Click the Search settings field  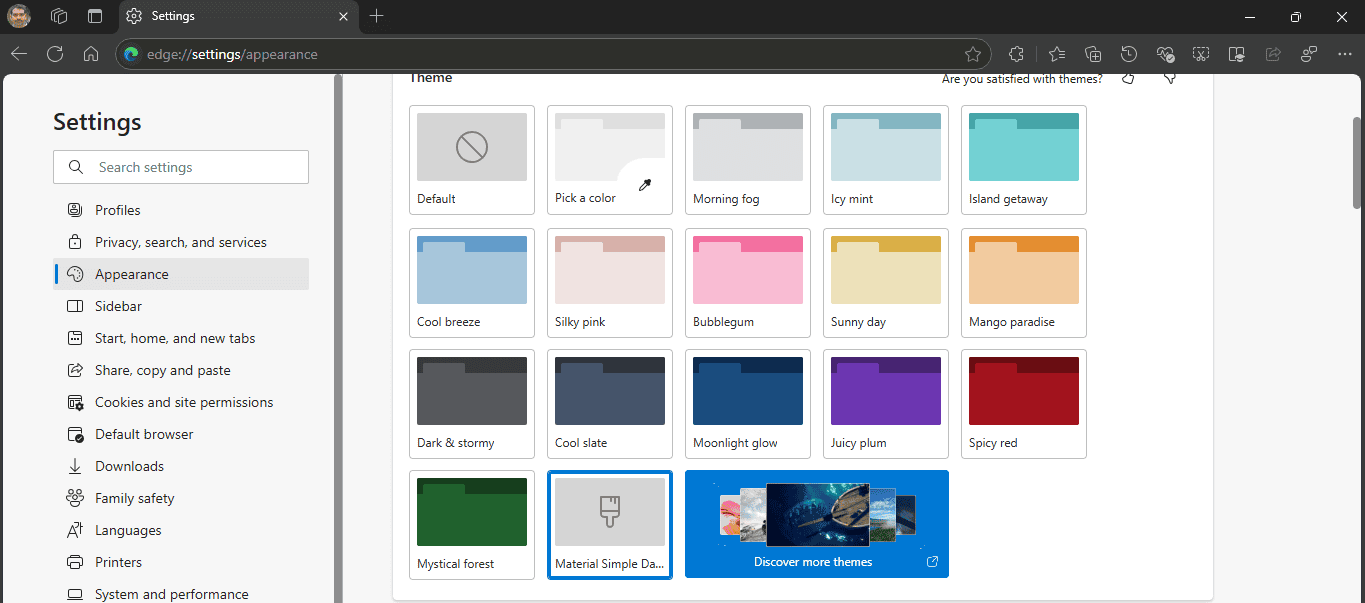pyautogui.click(x=181, y=167)
